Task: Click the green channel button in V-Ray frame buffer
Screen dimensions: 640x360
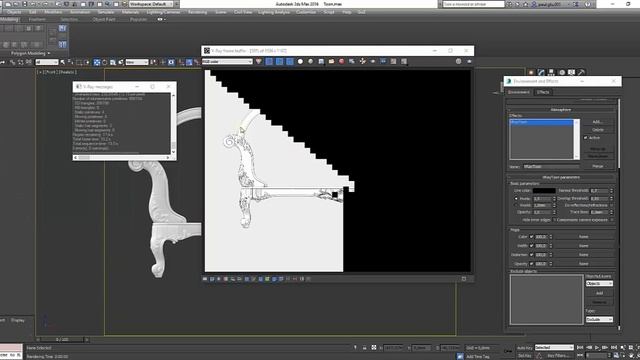Action: click(280, 62)
